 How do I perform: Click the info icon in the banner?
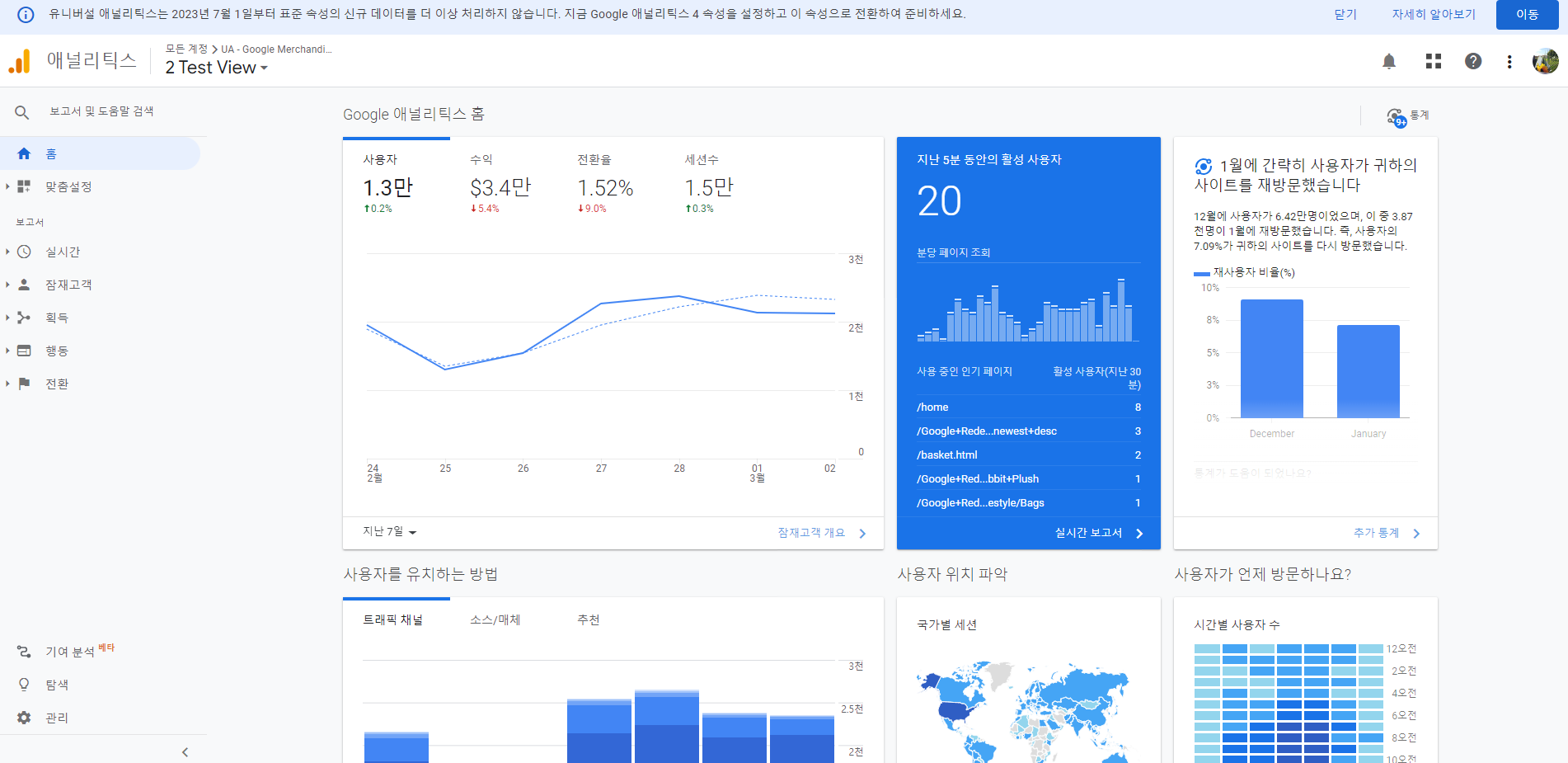[x=26, y=15]
